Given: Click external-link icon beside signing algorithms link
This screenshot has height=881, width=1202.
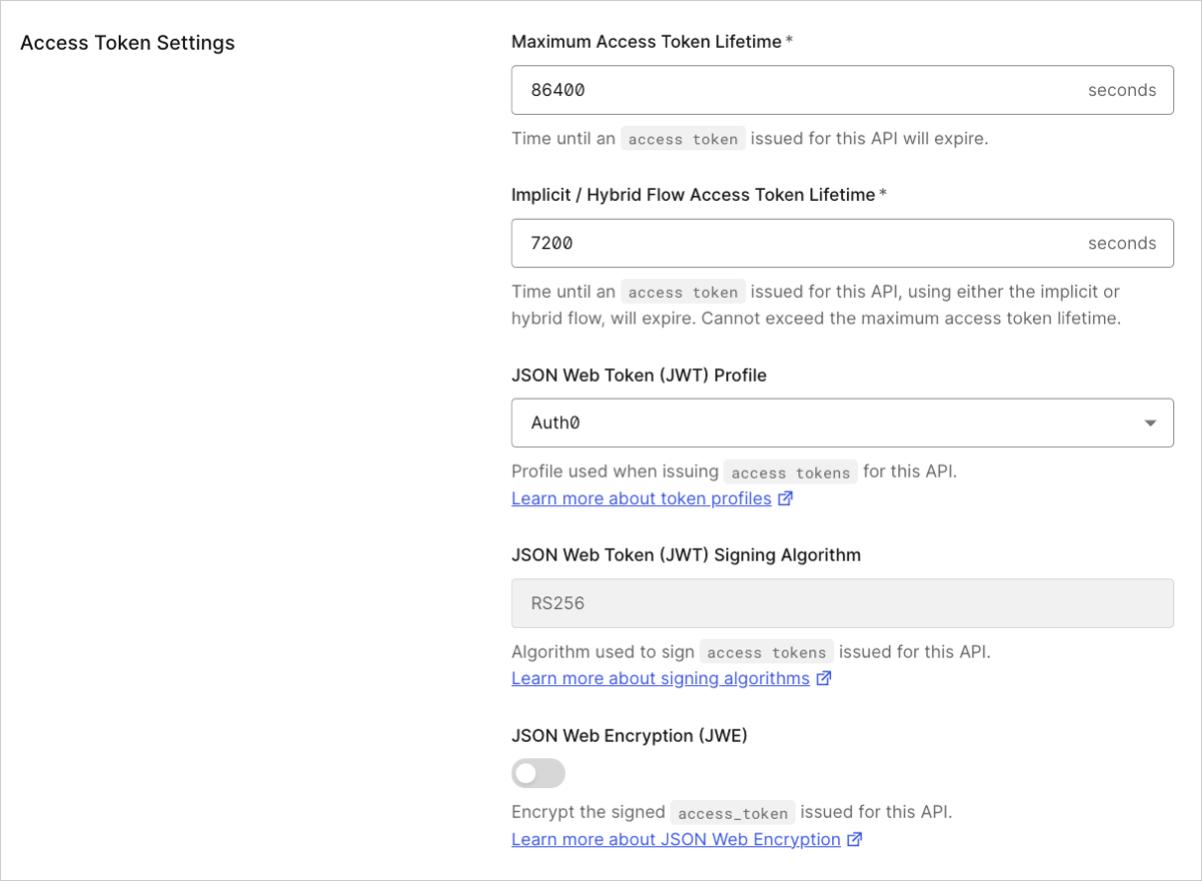Looking at the screenshot, I should click(x=823, y=678).
